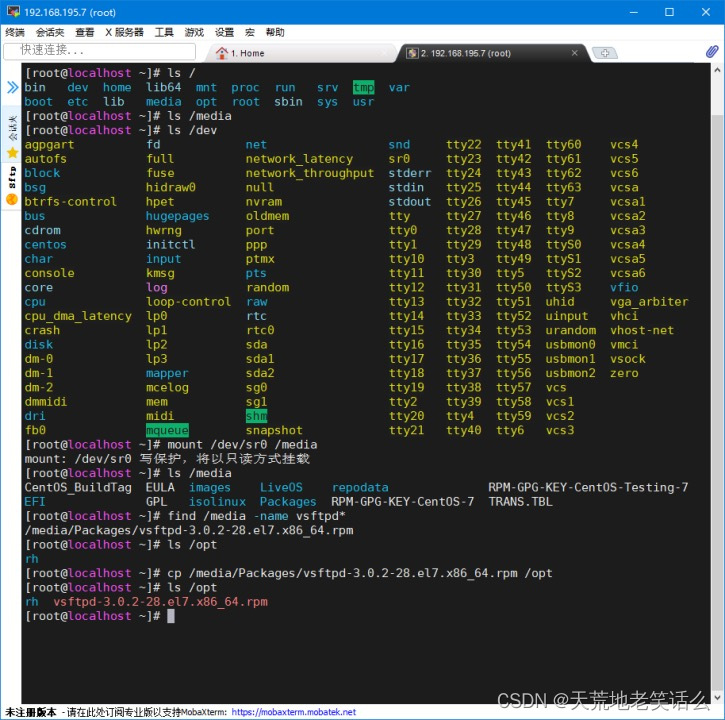Click the orange globe sidebar icon
The width and height of the screenshot is (725, 720).
tap(12, 199)
